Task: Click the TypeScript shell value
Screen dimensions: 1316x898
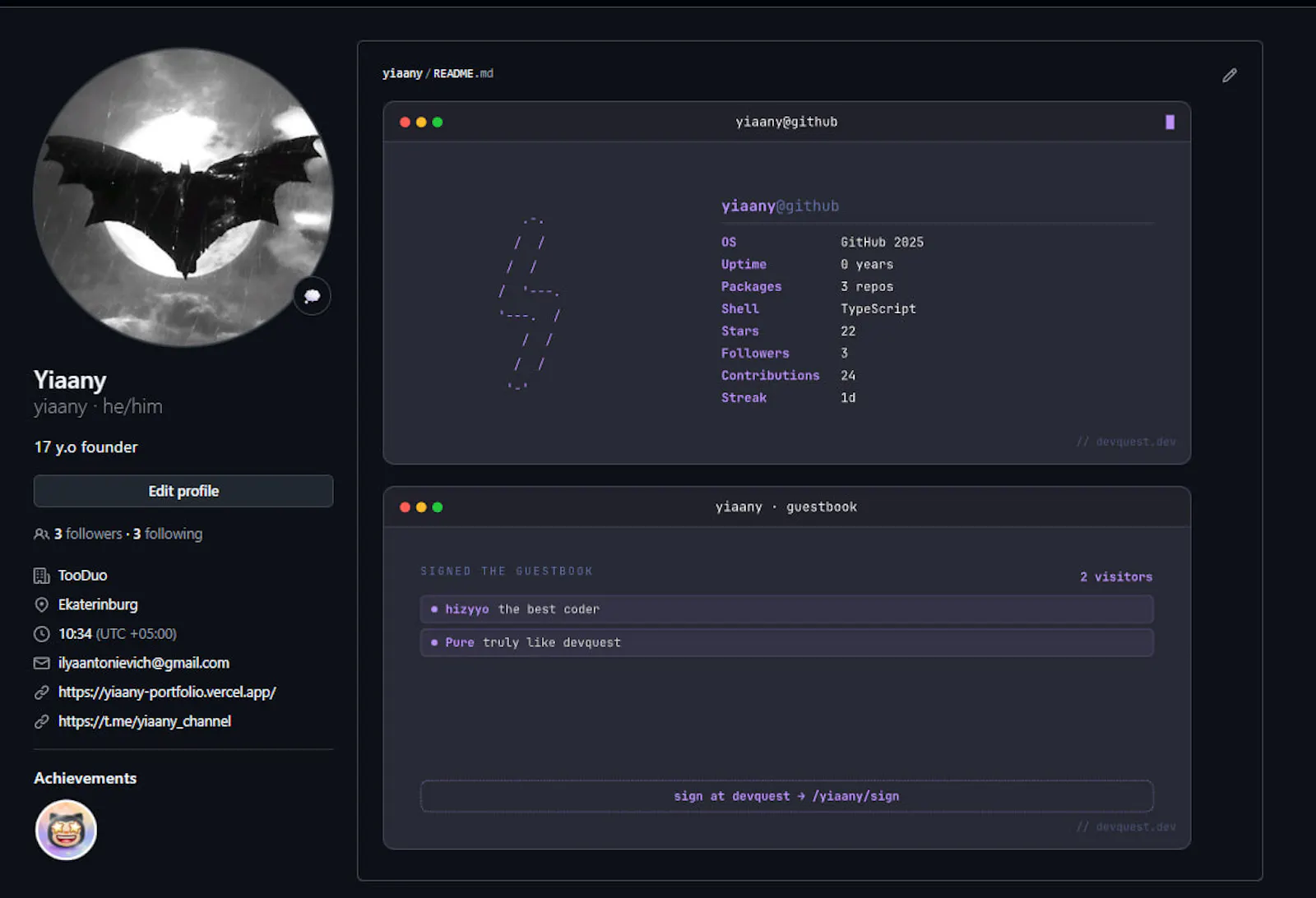Action: [878, 308]
